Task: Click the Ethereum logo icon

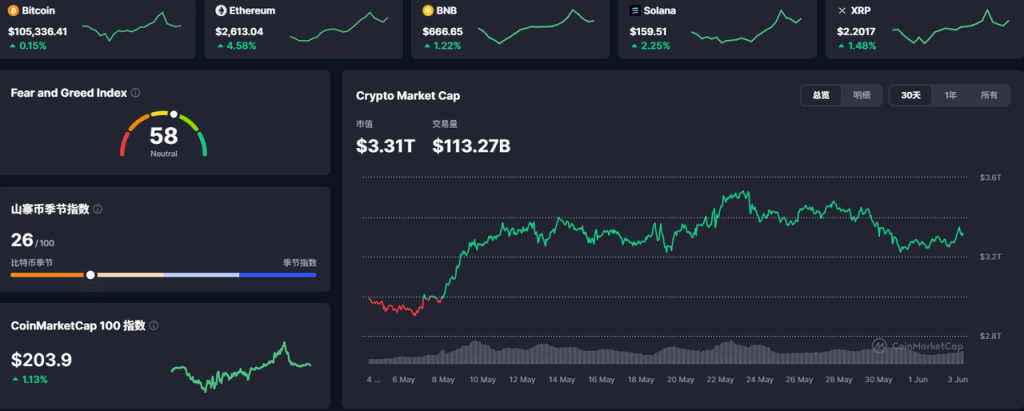Action: tap(221, 10)
